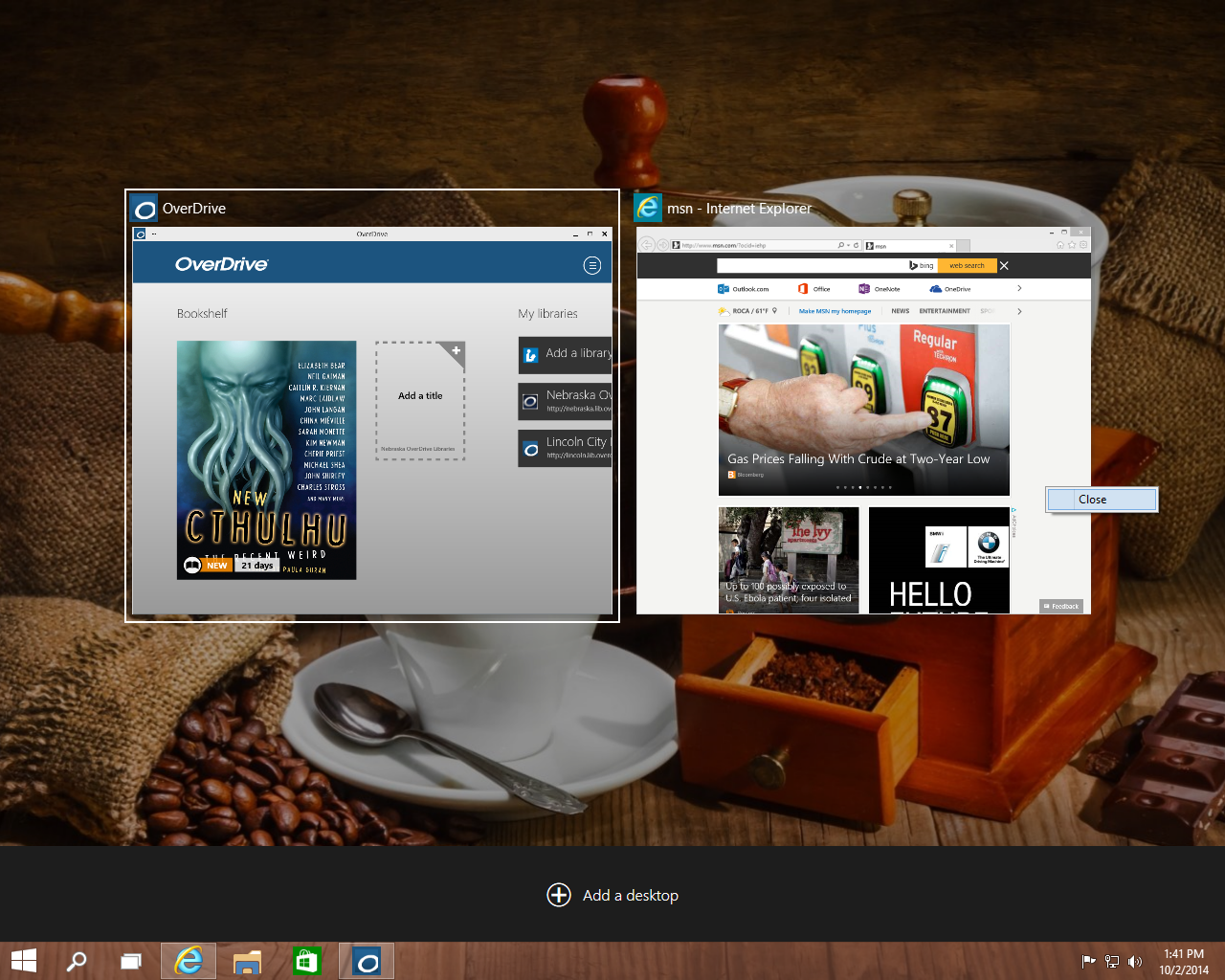
Task: Click the Bing logo in search bar
Action: pos(922,265)
